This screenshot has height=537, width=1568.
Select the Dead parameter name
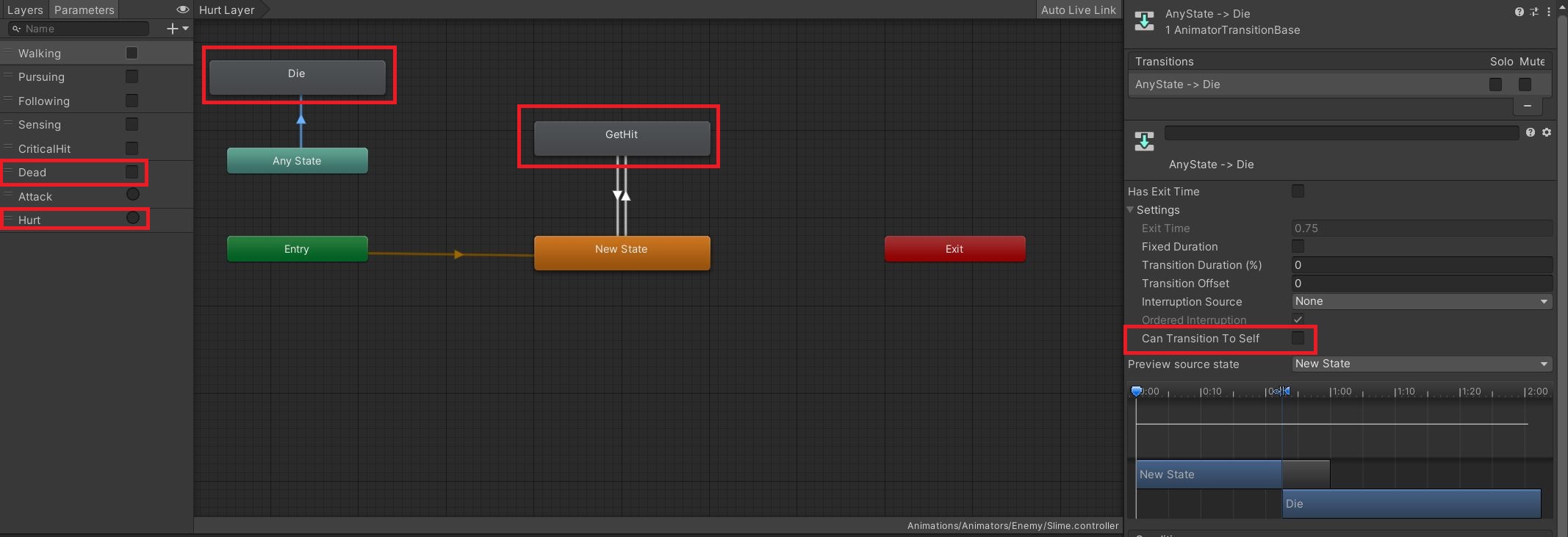(32, 173)
